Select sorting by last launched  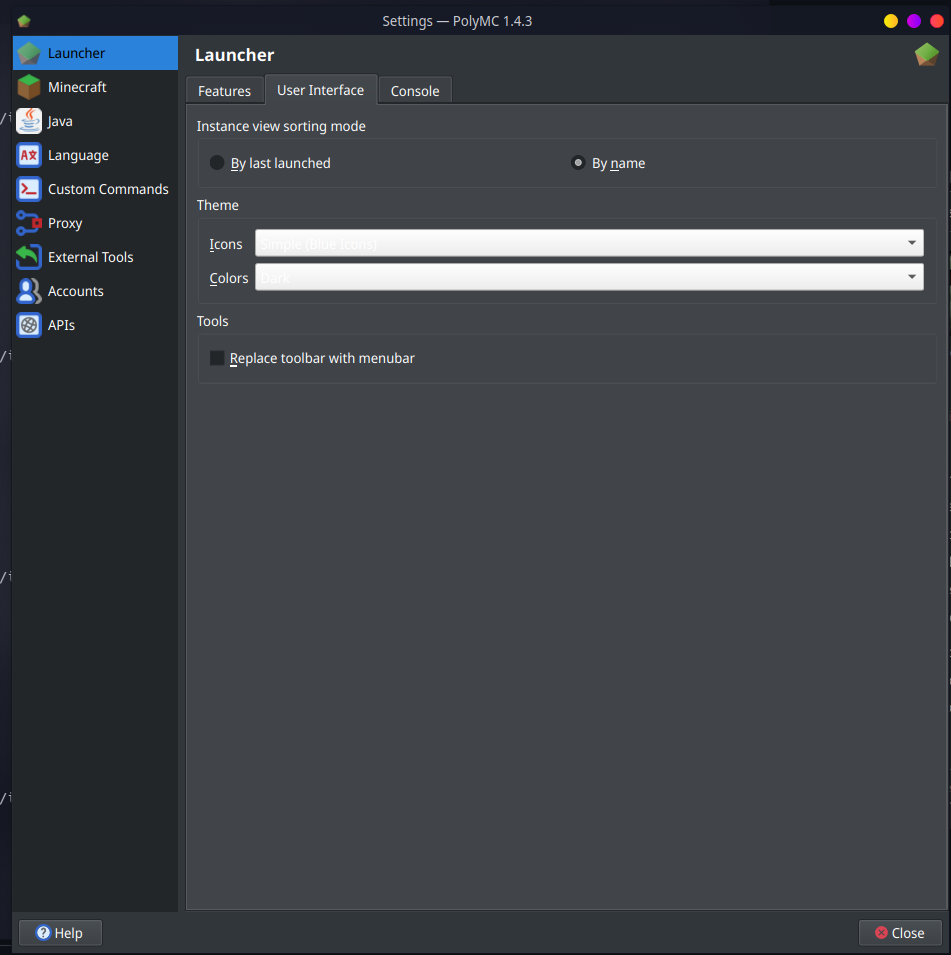[x=216, y=162]
